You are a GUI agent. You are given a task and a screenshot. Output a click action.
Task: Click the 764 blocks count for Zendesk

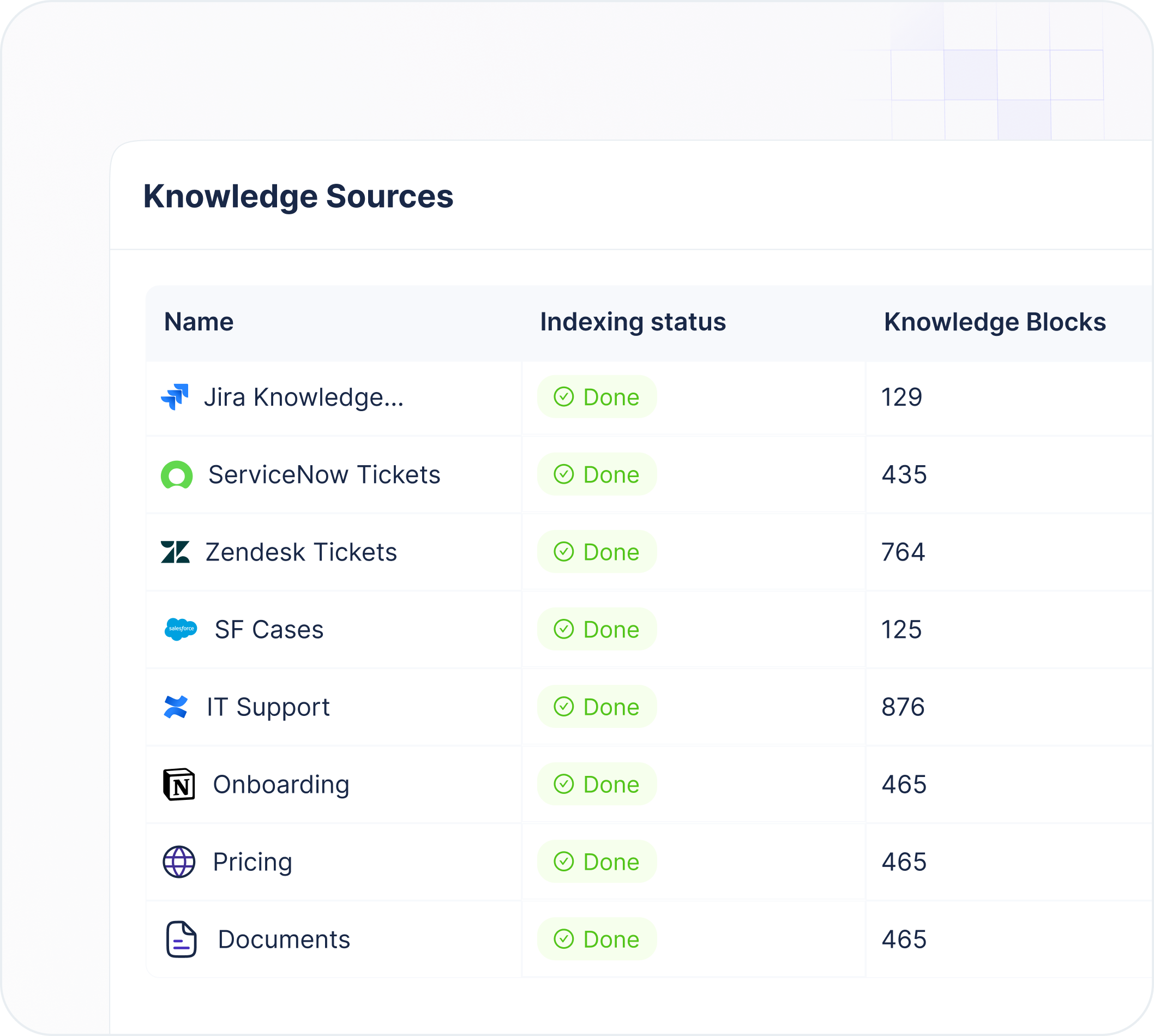pyautogui.click(x=903, y=552)
